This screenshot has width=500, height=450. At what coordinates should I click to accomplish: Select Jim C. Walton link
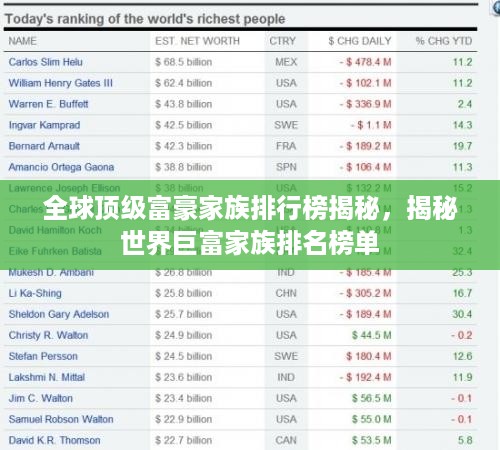41,398
